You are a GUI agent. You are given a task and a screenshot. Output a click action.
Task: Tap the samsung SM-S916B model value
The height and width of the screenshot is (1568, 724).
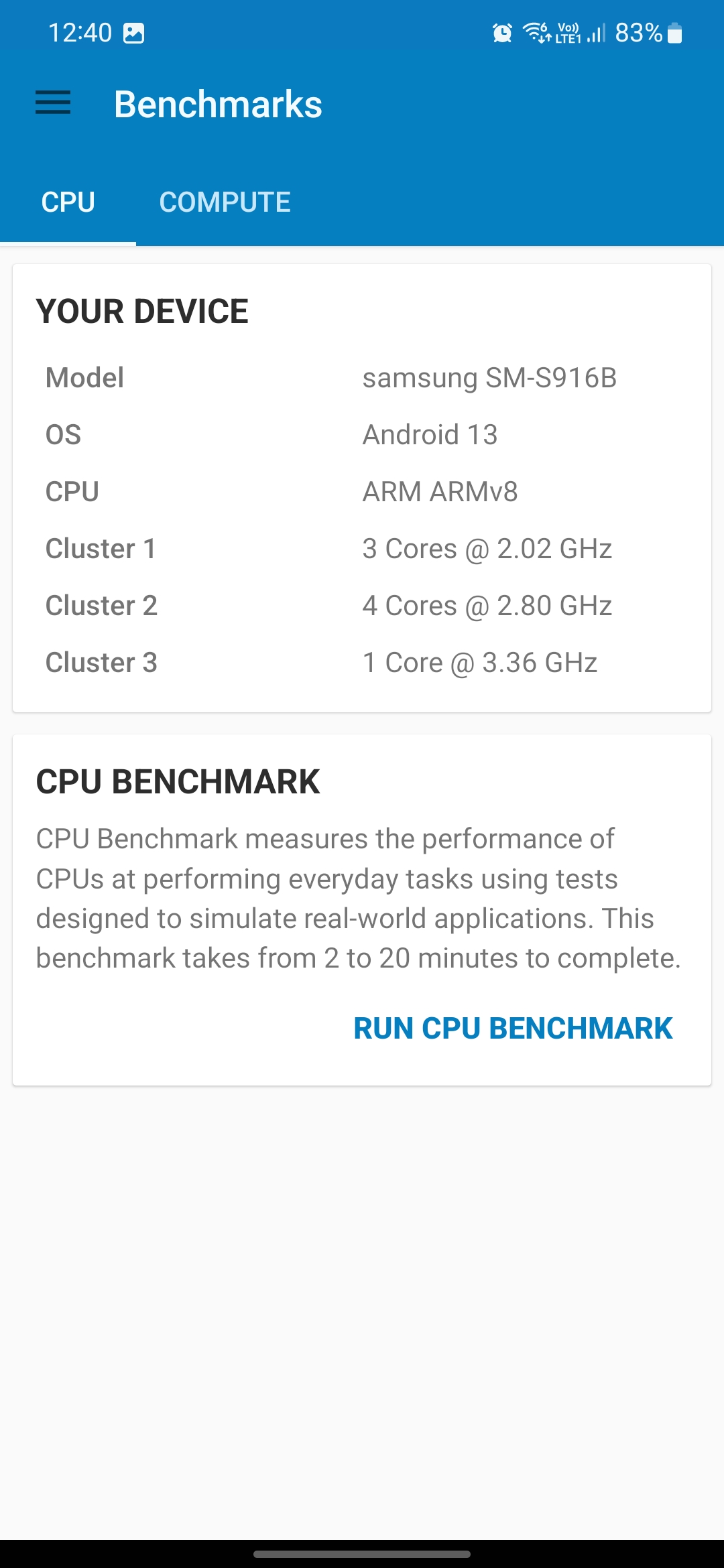[x=489, y=378]
